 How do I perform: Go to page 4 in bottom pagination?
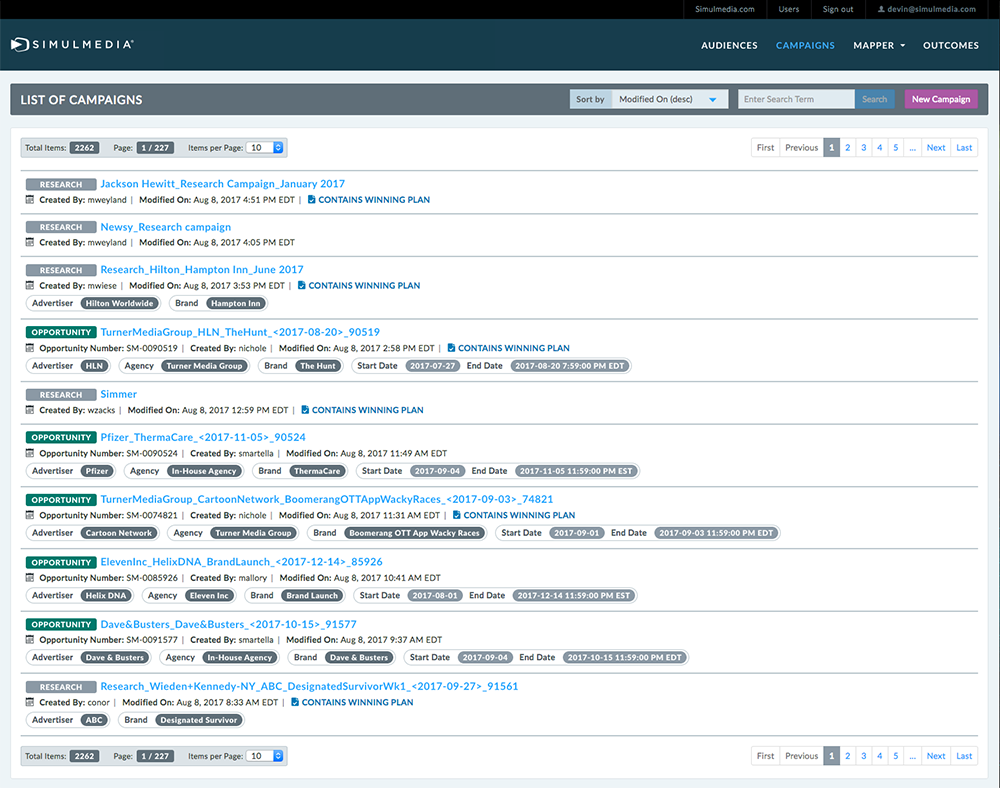click(x=879, y=756)
